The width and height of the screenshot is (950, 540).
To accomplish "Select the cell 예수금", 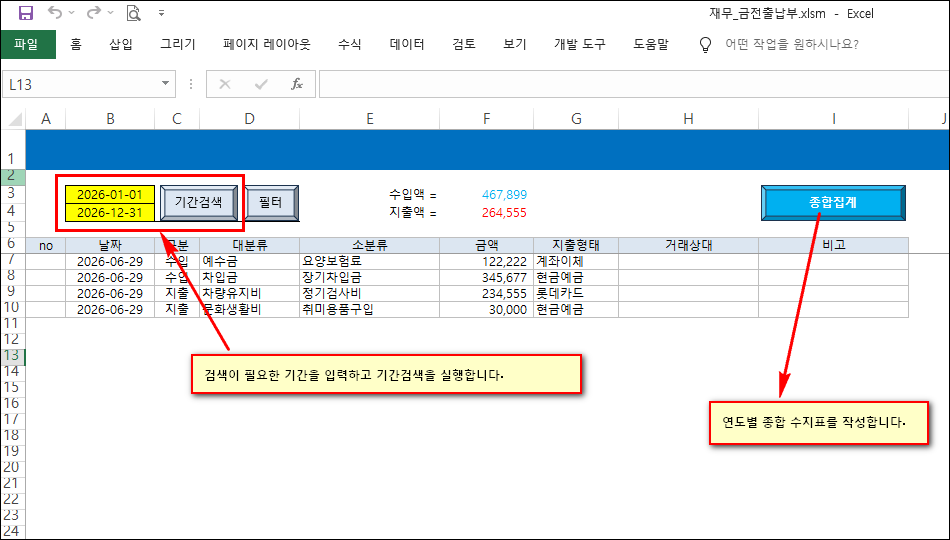I will click(249, 261).
